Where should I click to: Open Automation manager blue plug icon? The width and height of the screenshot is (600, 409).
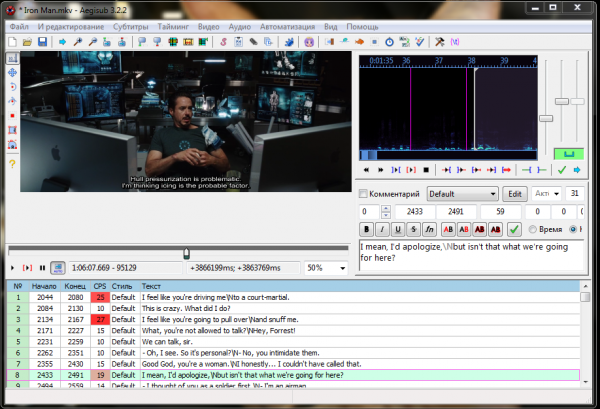point(289,42)
